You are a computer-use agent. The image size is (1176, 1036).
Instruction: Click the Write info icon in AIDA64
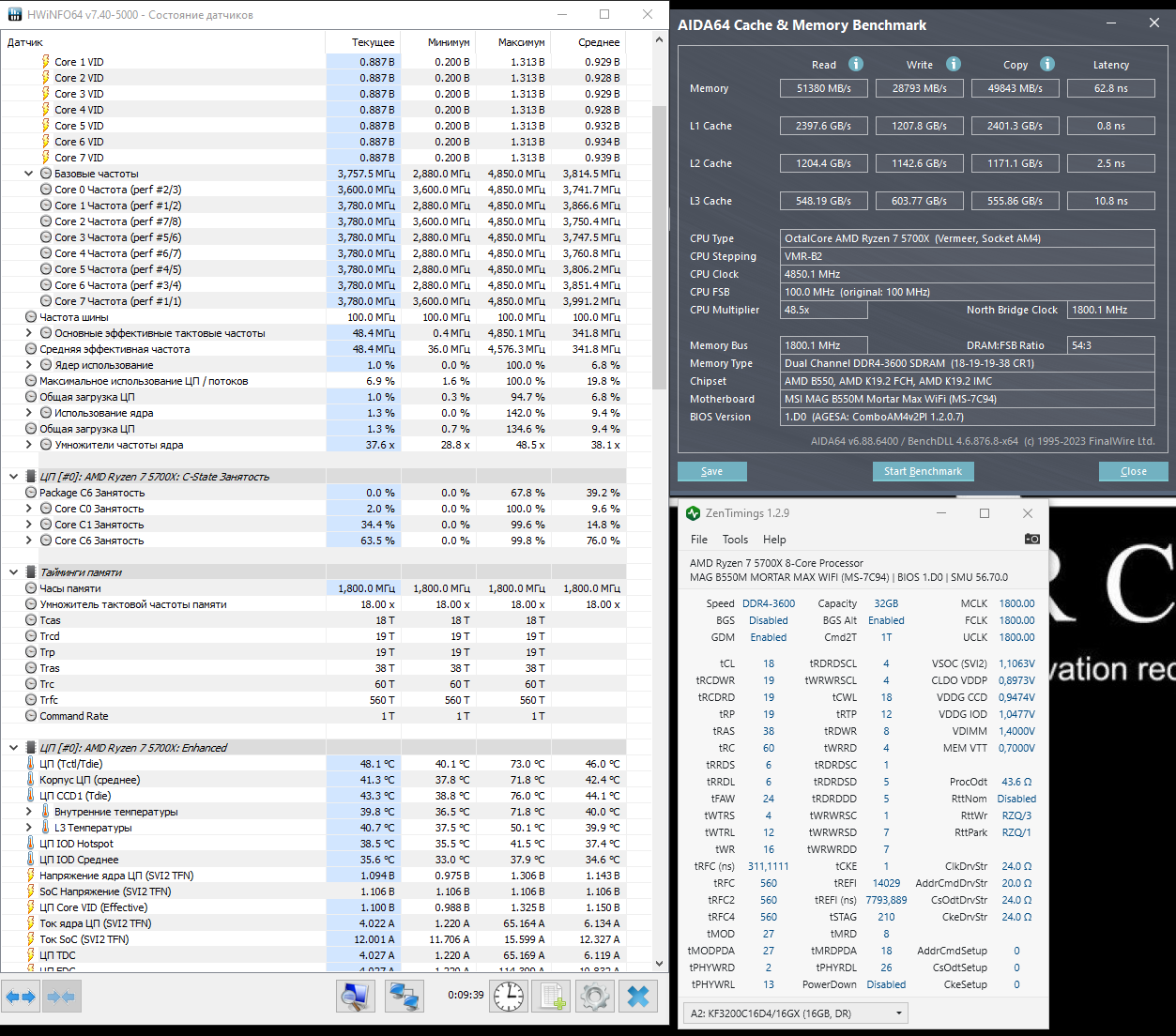pos(954,64)
